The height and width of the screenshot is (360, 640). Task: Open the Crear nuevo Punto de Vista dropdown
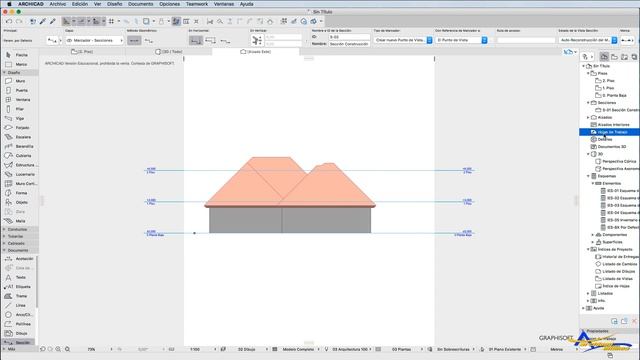coord(402,40)
